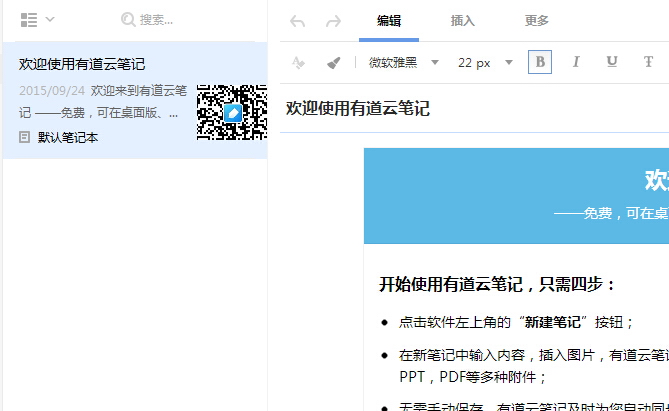This screenshot has height=411, width=669.
Task: Click the QR code note thumbnail
Action: 232,112
